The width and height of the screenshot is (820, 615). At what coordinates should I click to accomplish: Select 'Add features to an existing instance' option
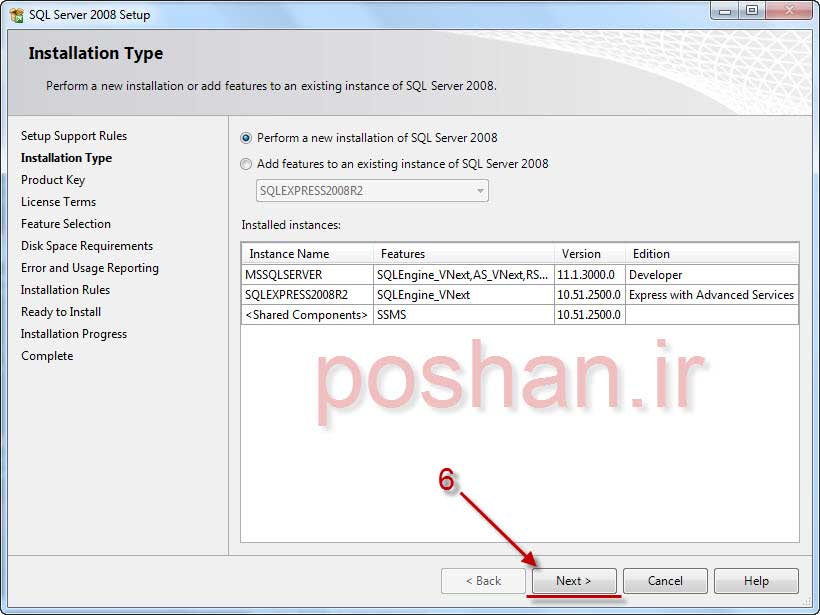(247, 164)
